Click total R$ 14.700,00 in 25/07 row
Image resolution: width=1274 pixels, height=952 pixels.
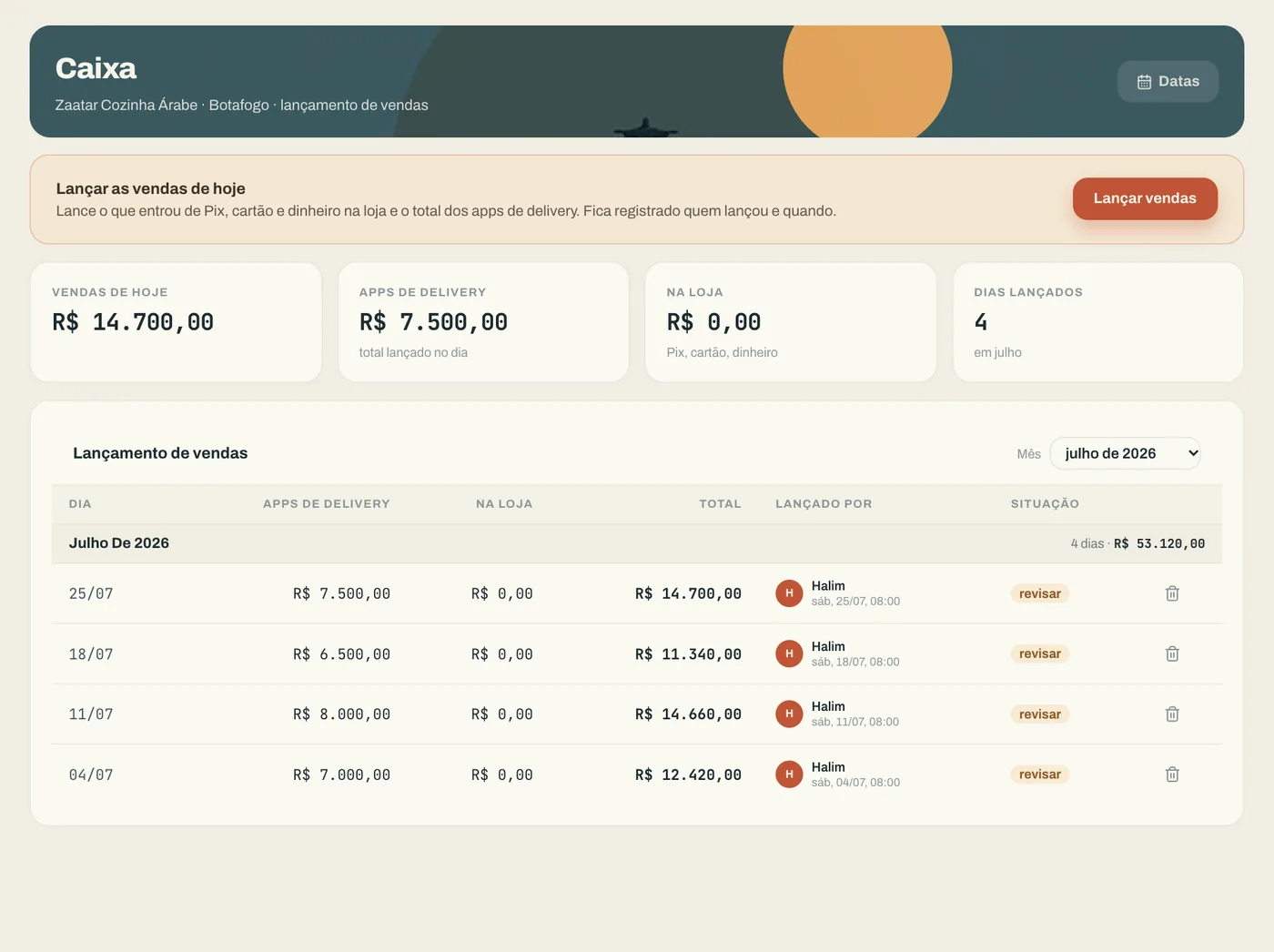tap(688, 593)
